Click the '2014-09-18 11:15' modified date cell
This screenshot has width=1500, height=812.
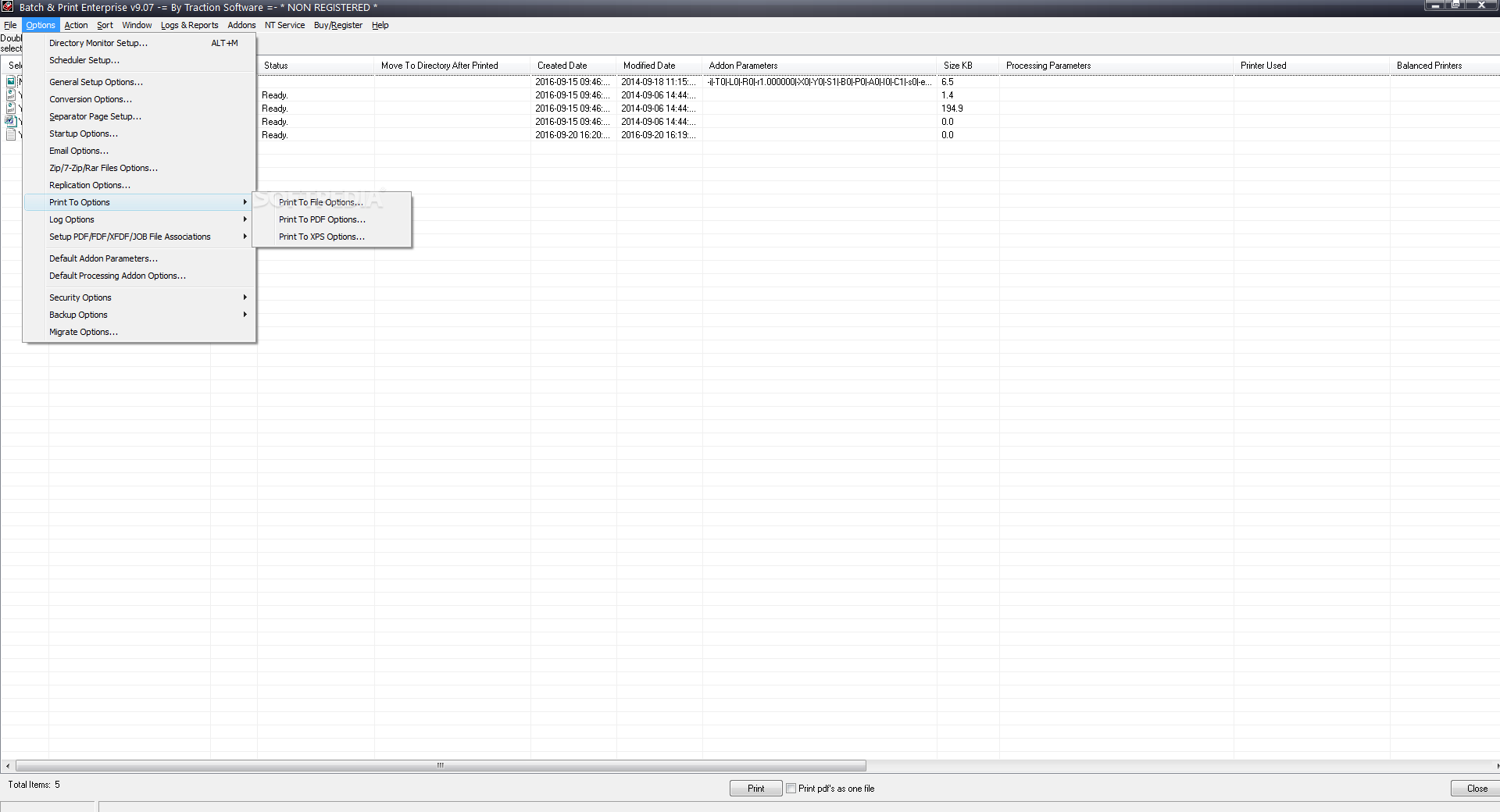pos(659,81)
